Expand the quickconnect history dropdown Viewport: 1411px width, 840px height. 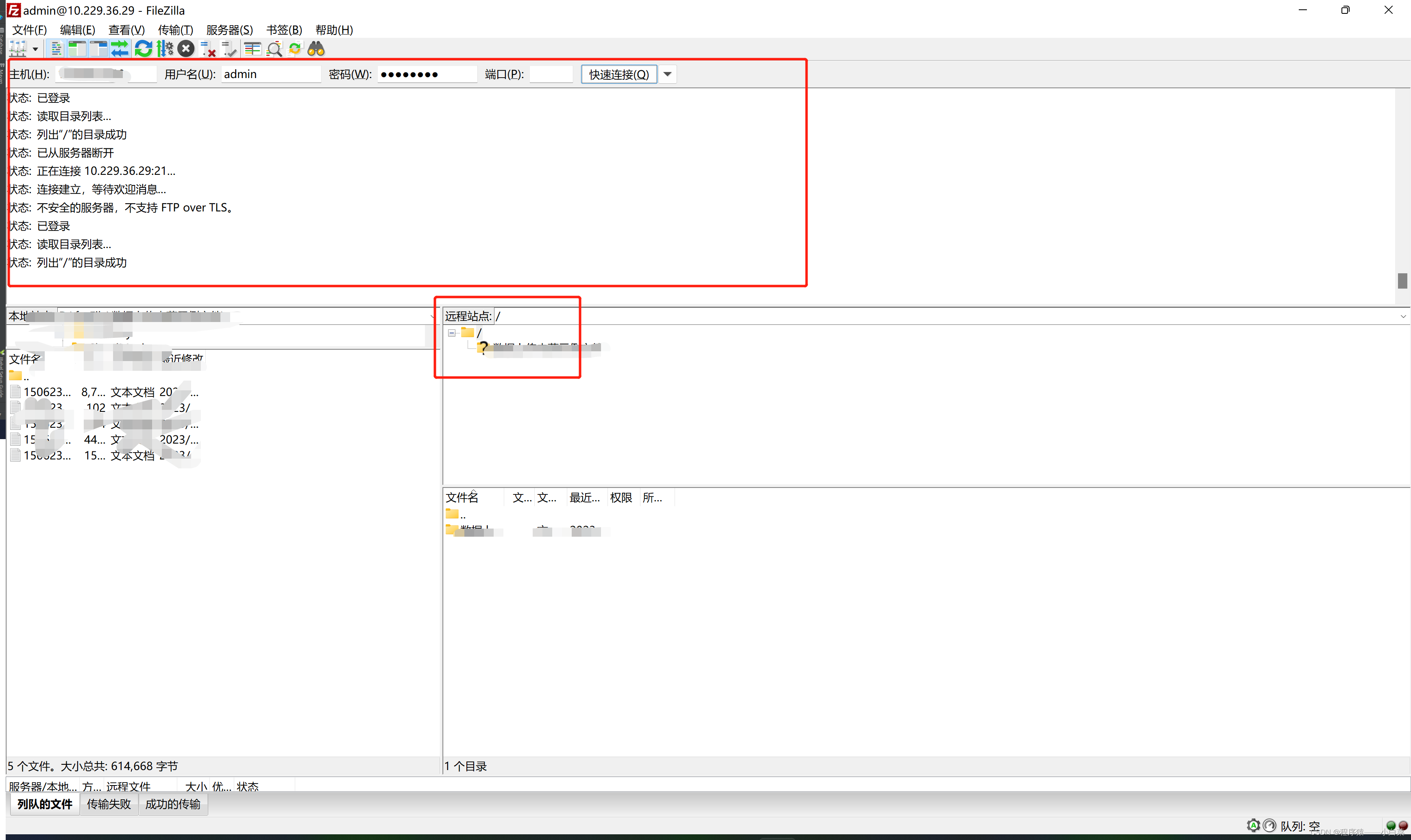tap(667, 75)
